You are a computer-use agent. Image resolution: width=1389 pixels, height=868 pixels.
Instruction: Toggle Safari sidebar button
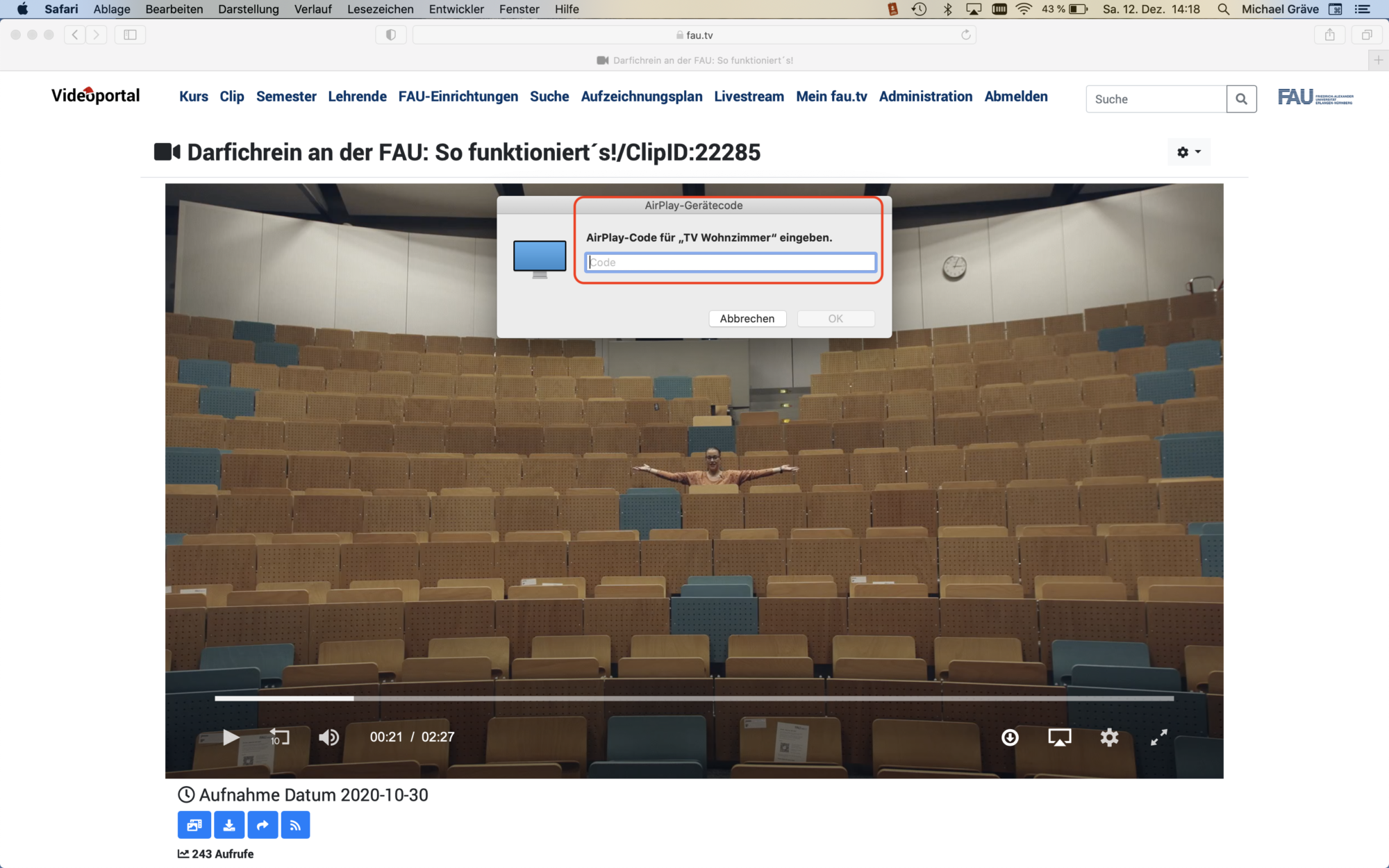click(x=130, y=35)
